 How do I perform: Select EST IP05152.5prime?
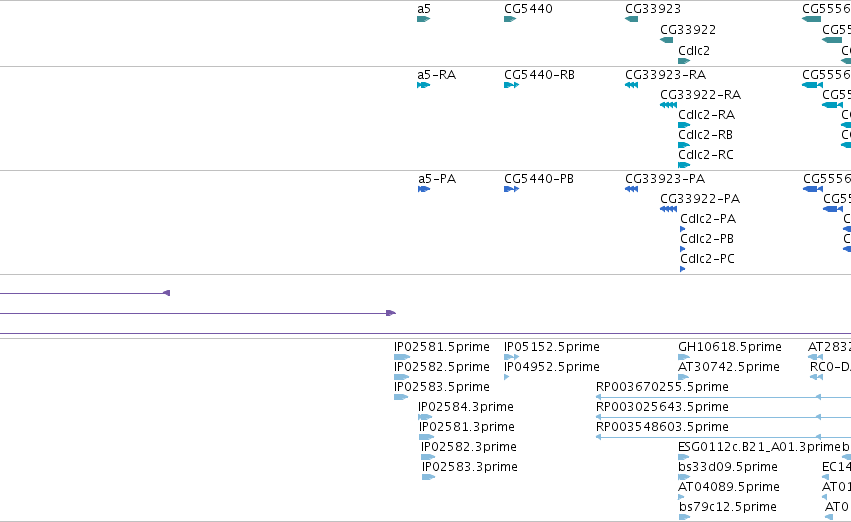coord(511,357)
